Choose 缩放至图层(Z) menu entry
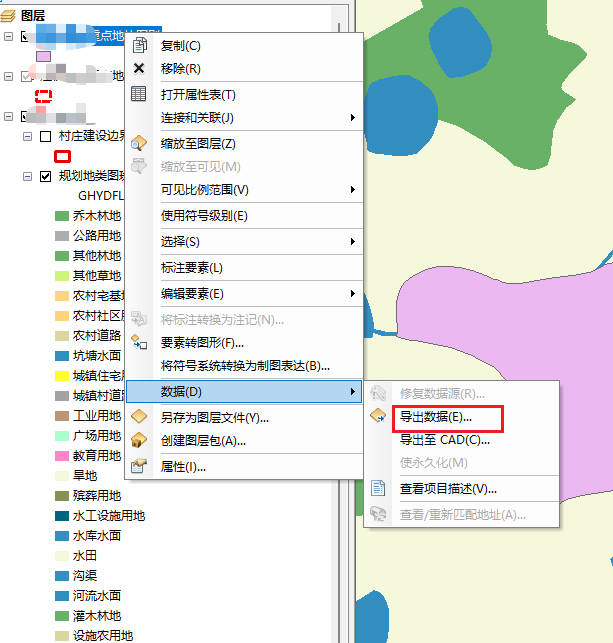This screenshot has height=643, width=613. pyautogui.click(x=198, y=144)
